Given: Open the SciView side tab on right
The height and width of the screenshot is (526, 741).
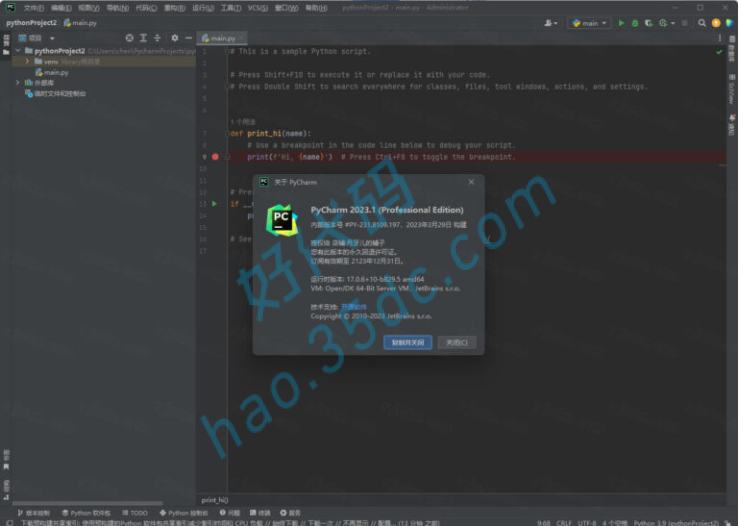Looking at the screenshot, I should tap(732, 89).
